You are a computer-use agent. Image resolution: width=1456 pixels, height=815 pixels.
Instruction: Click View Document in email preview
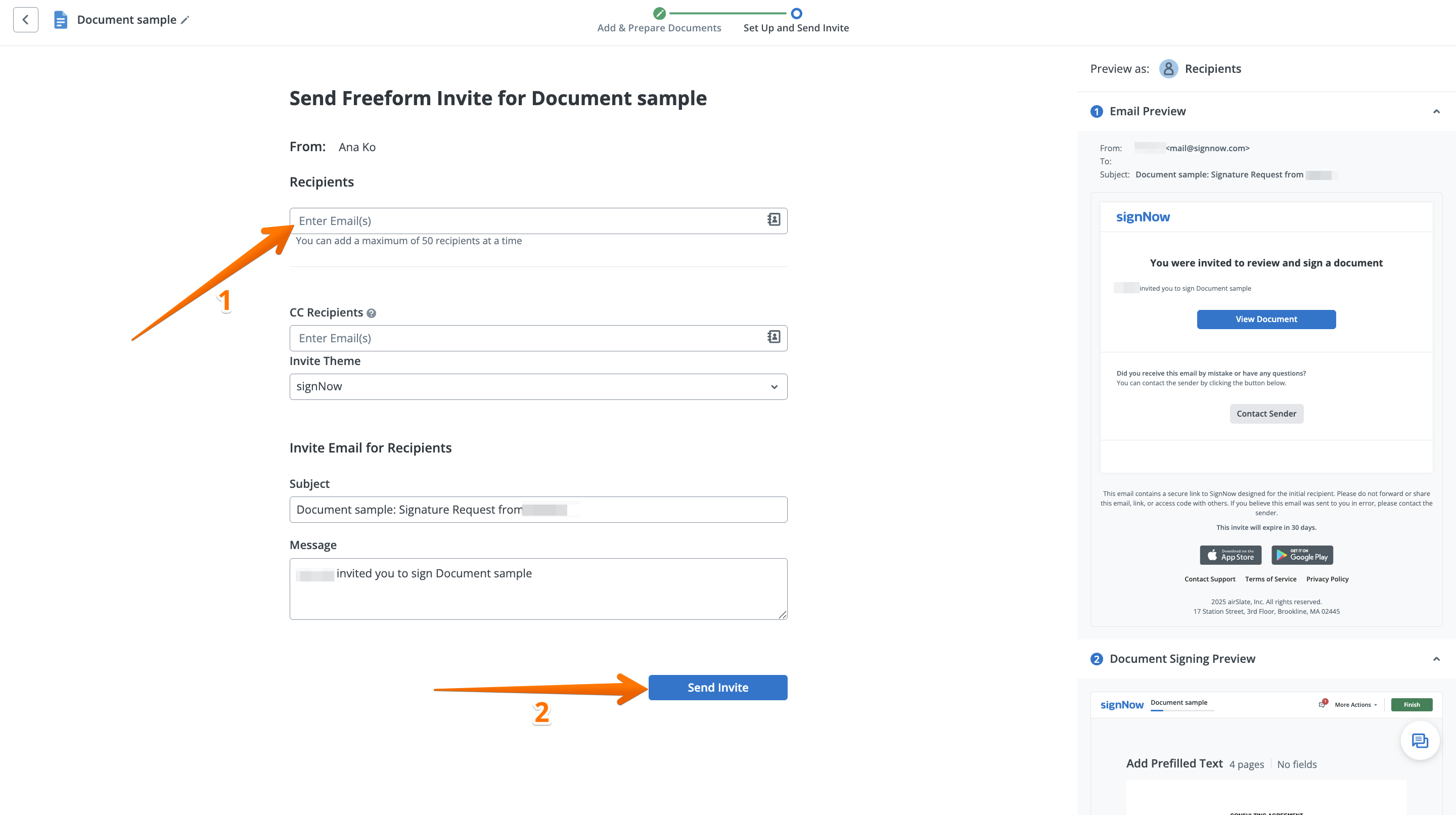[x=1265, y=320]
